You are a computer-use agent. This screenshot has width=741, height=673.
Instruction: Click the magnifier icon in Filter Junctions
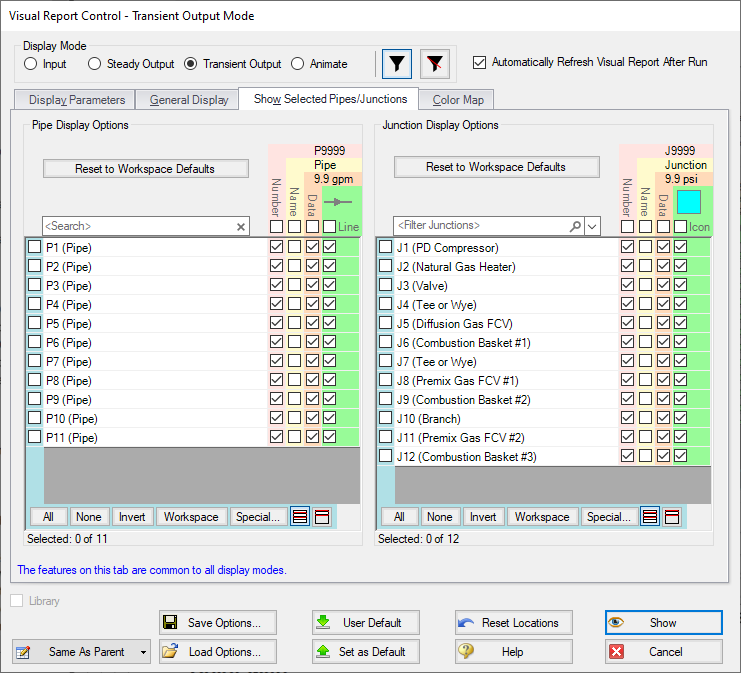click(x=575, y=227)
